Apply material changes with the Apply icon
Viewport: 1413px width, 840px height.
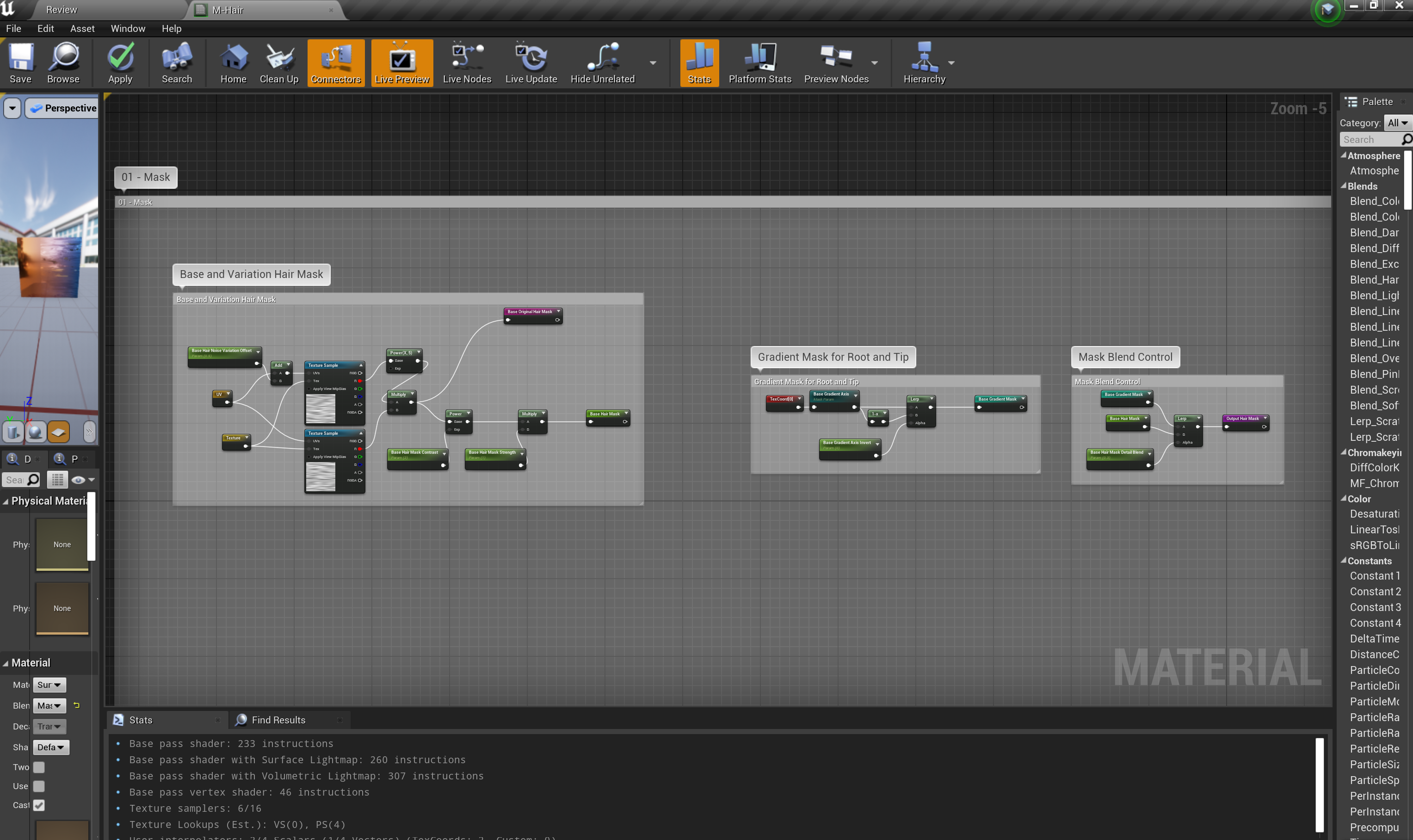(x=120, y=63)
